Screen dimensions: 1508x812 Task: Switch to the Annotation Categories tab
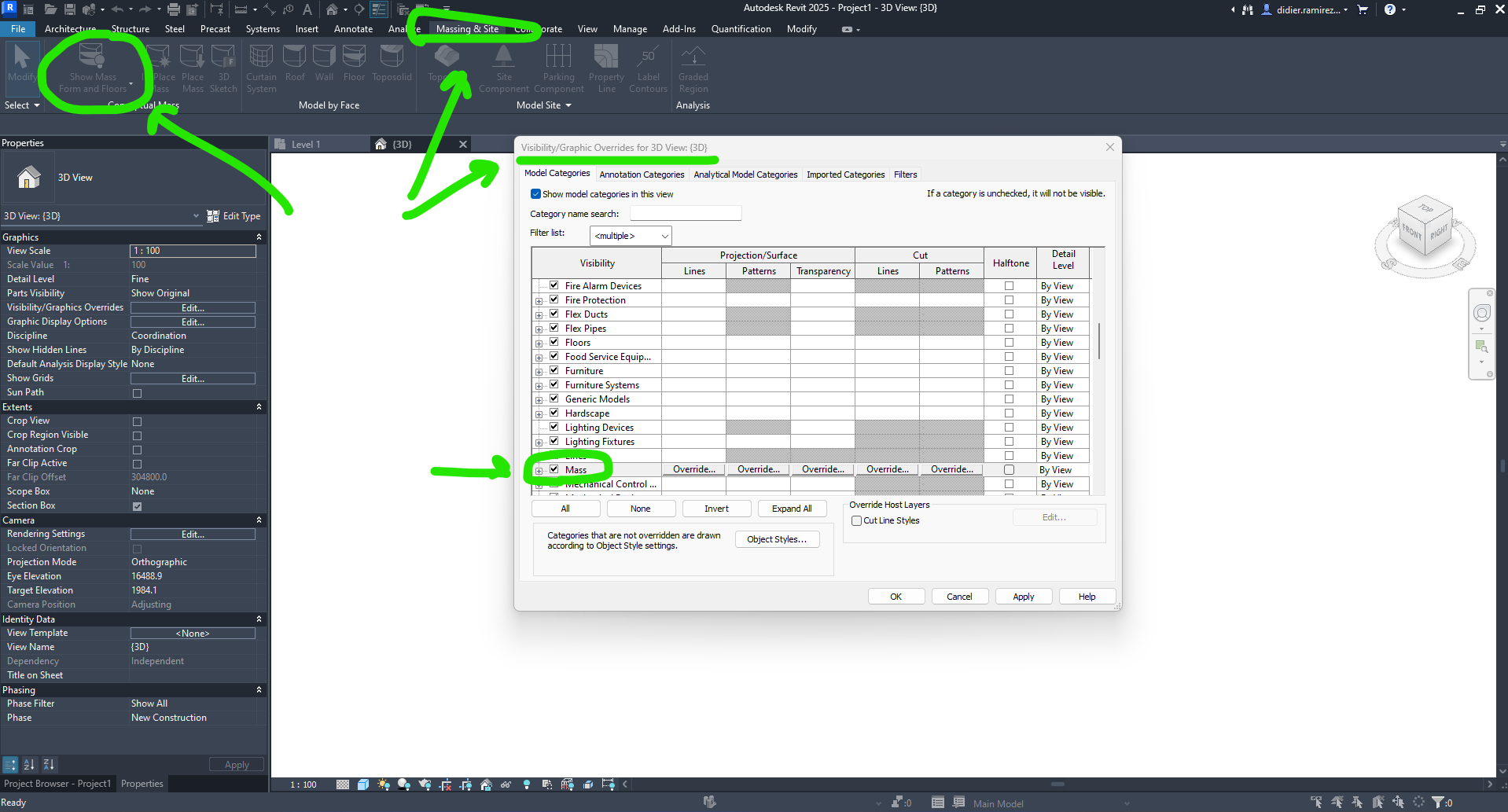tap(642, 174)
